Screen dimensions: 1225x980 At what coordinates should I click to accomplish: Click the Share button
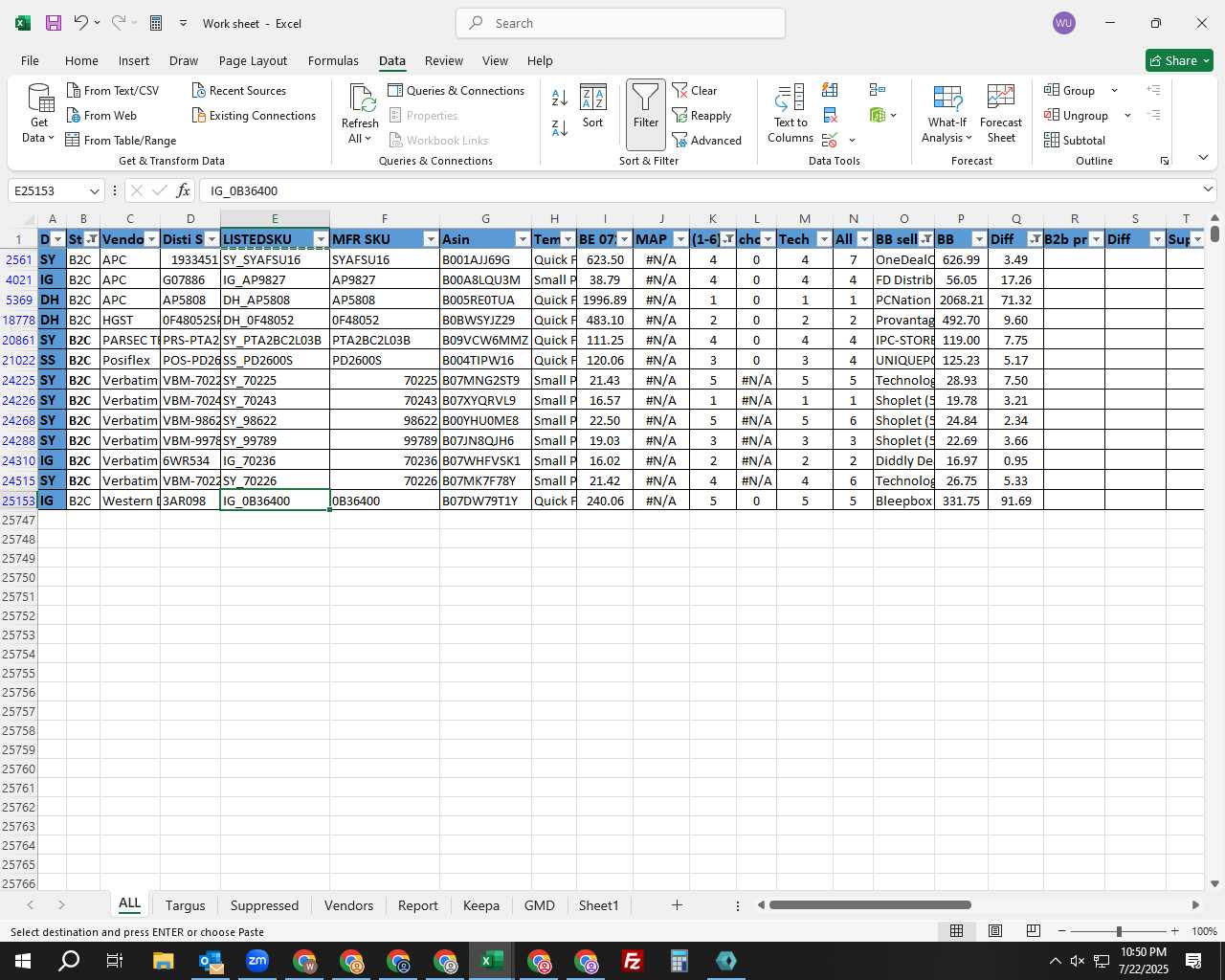[x=1180, y=60]
